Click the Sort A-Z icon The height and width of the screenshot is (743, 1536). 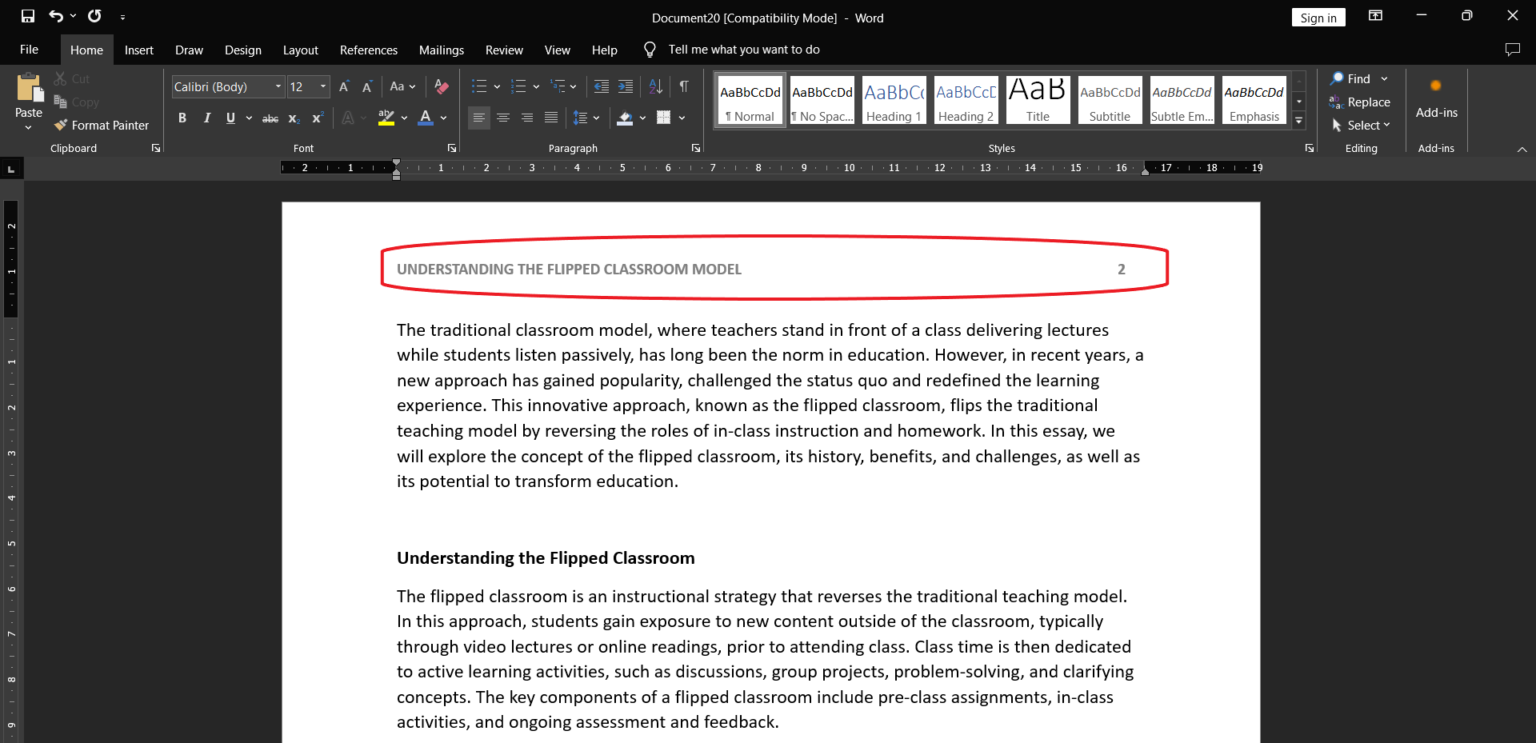click(656, 87)
